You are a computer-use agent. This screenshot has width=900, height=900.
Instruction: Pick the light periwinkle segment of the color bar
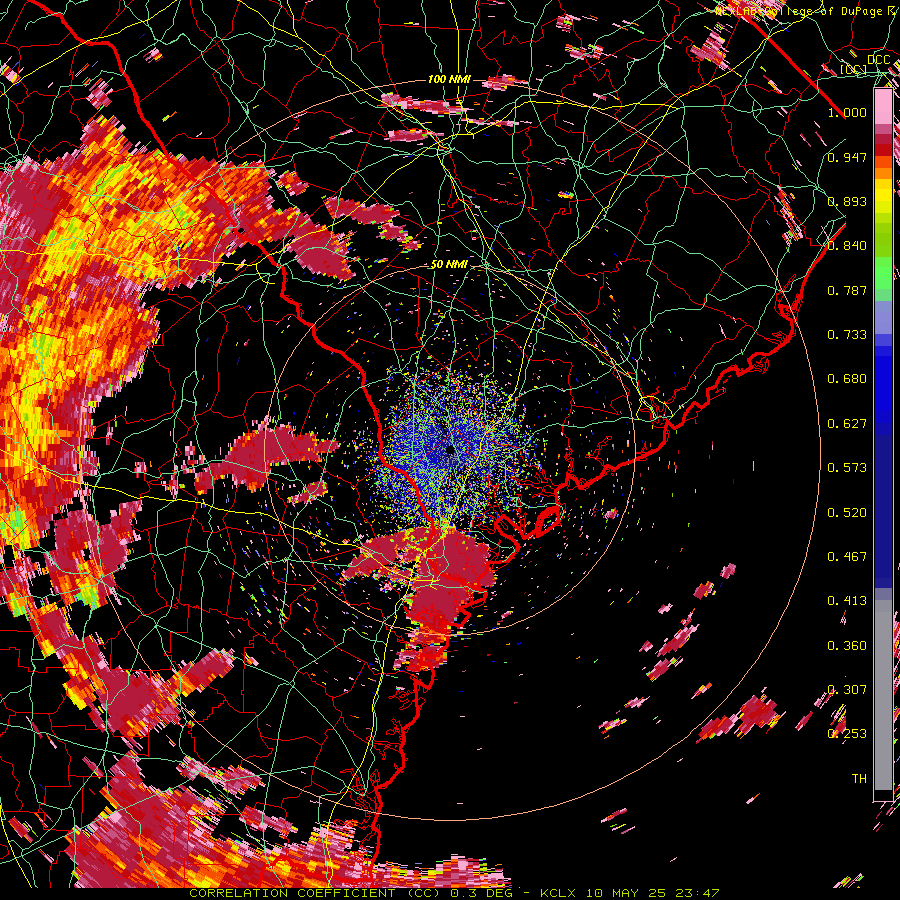click(883, 317)
